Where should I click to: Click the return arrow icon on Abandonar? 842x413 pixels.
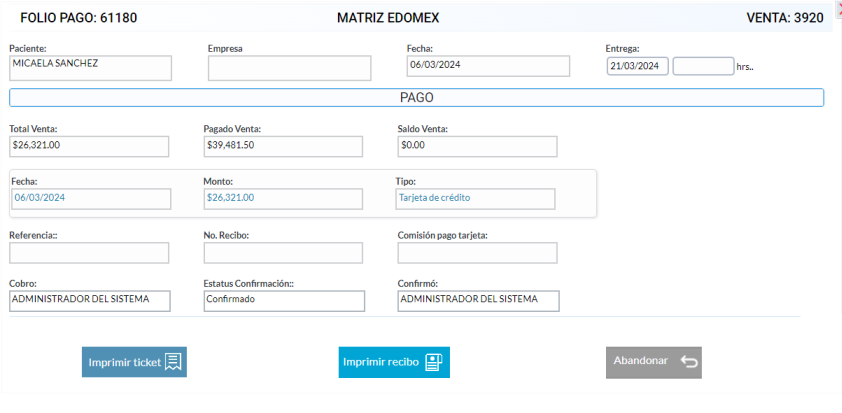click(688, 361)
